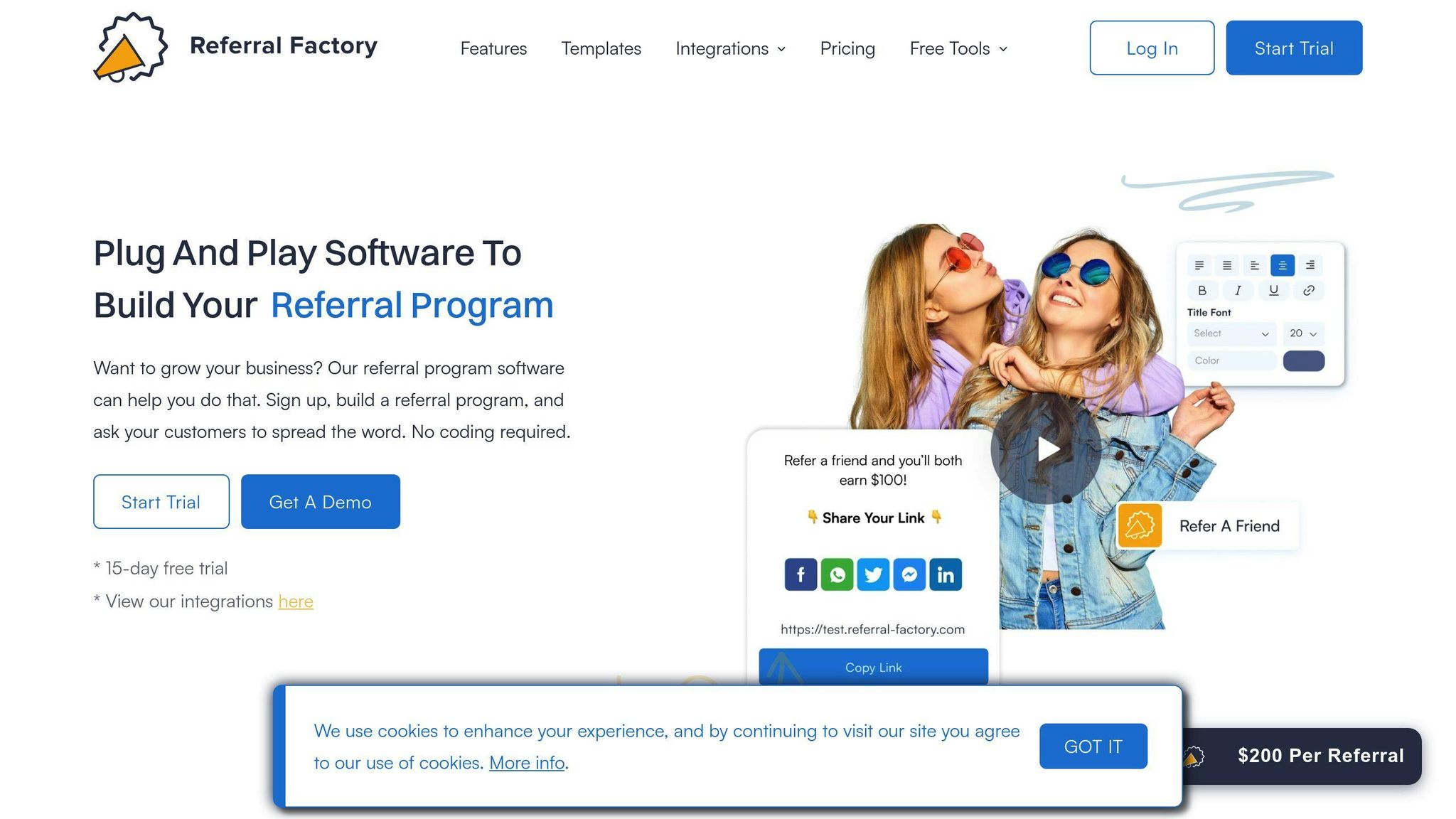Click the https://test.referral-factory.com link text
1456x819 pixels.
(x=873, y=629)
